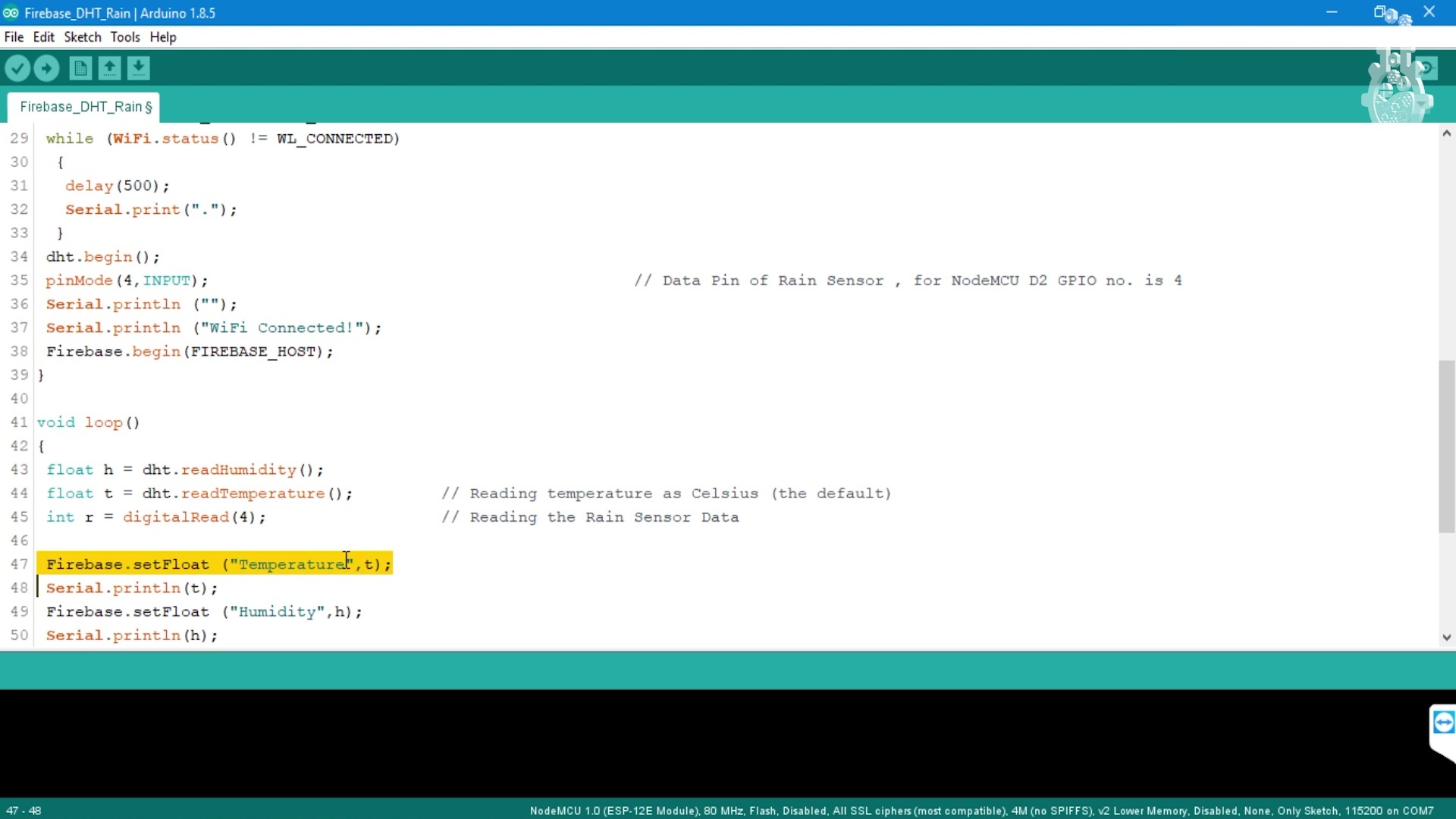Open the Serial Monitor icon

1427,69
